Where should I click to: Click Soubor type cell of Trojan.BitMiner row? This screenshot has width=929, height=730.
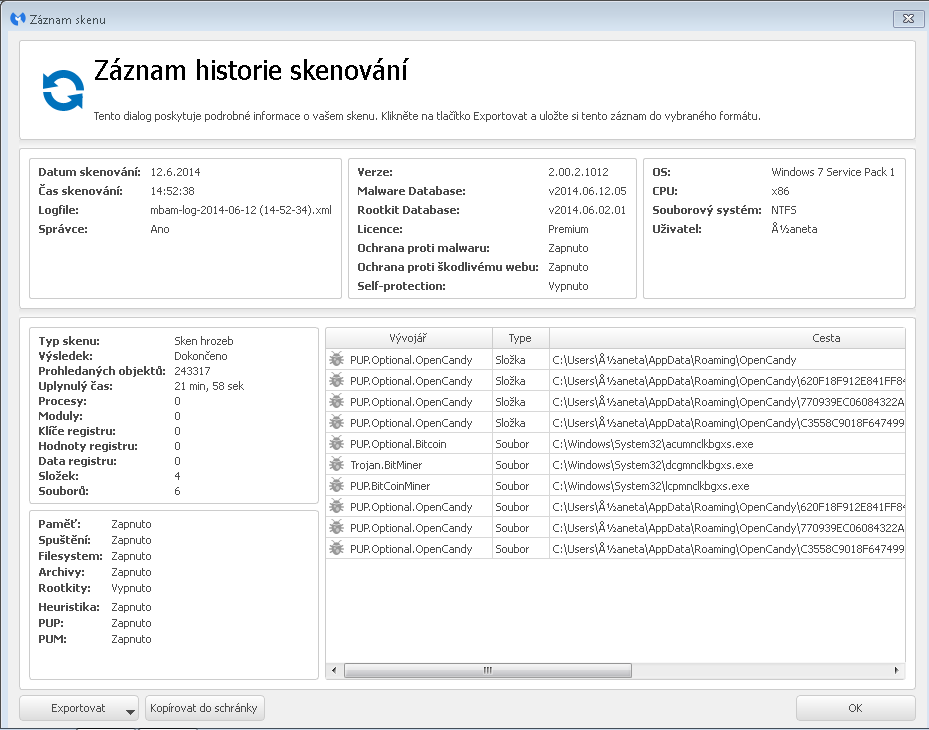click(x=512, y=465)
